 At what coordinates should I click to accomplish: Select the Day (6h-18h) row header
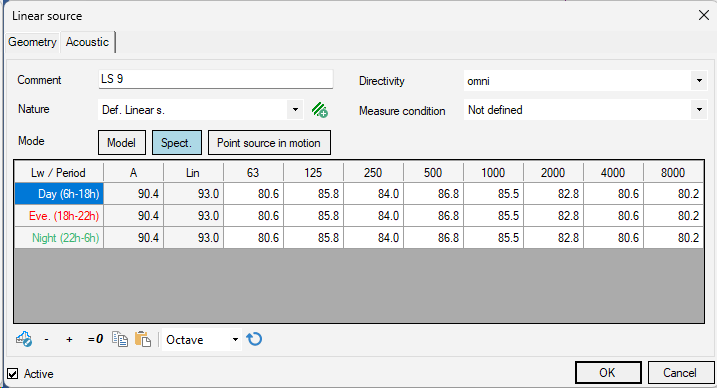(x=59, y=194)
